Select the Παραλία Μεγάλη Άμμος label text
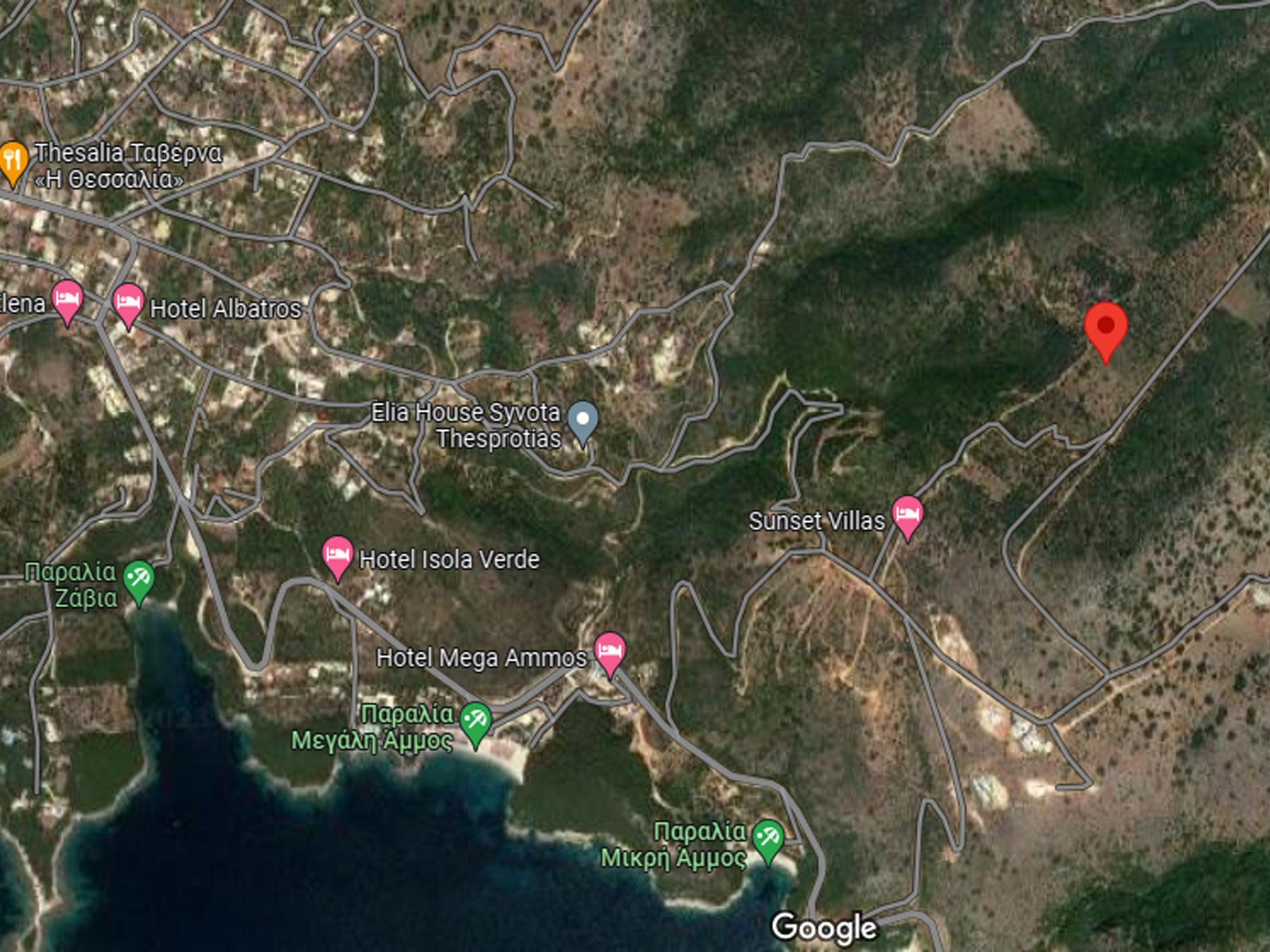The height and width of the screenshot is (952, 1270). pyautogui.click(x=373, y=727)
